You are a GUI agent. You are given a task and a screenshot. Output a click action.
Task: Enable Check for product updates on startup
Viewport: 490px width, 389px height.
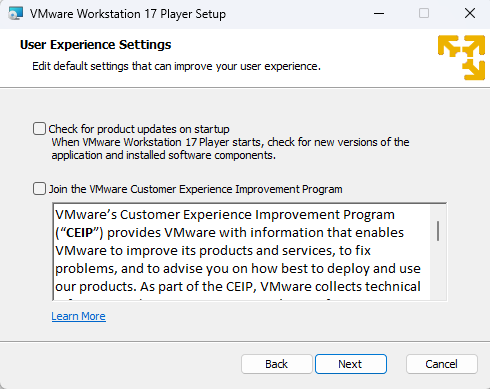tap(39, 129)
